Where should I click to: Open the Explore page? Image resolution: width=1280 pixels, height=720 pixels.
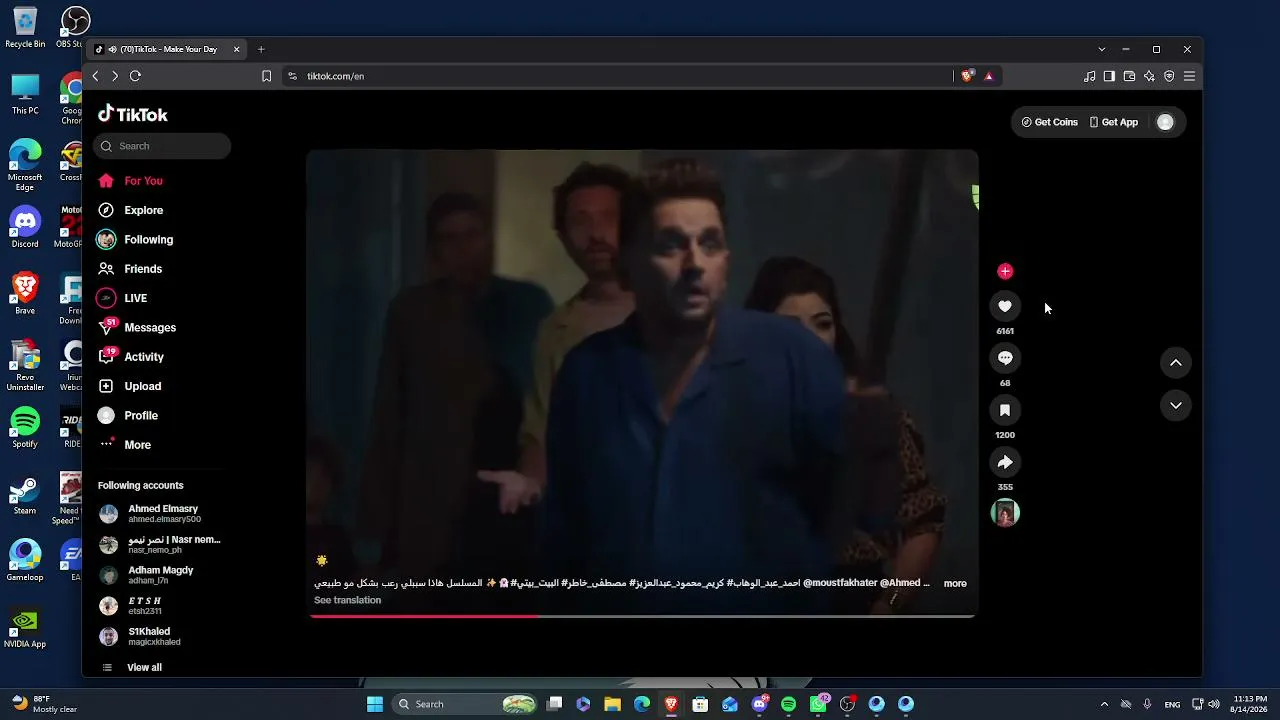click(x=130, y=210)
